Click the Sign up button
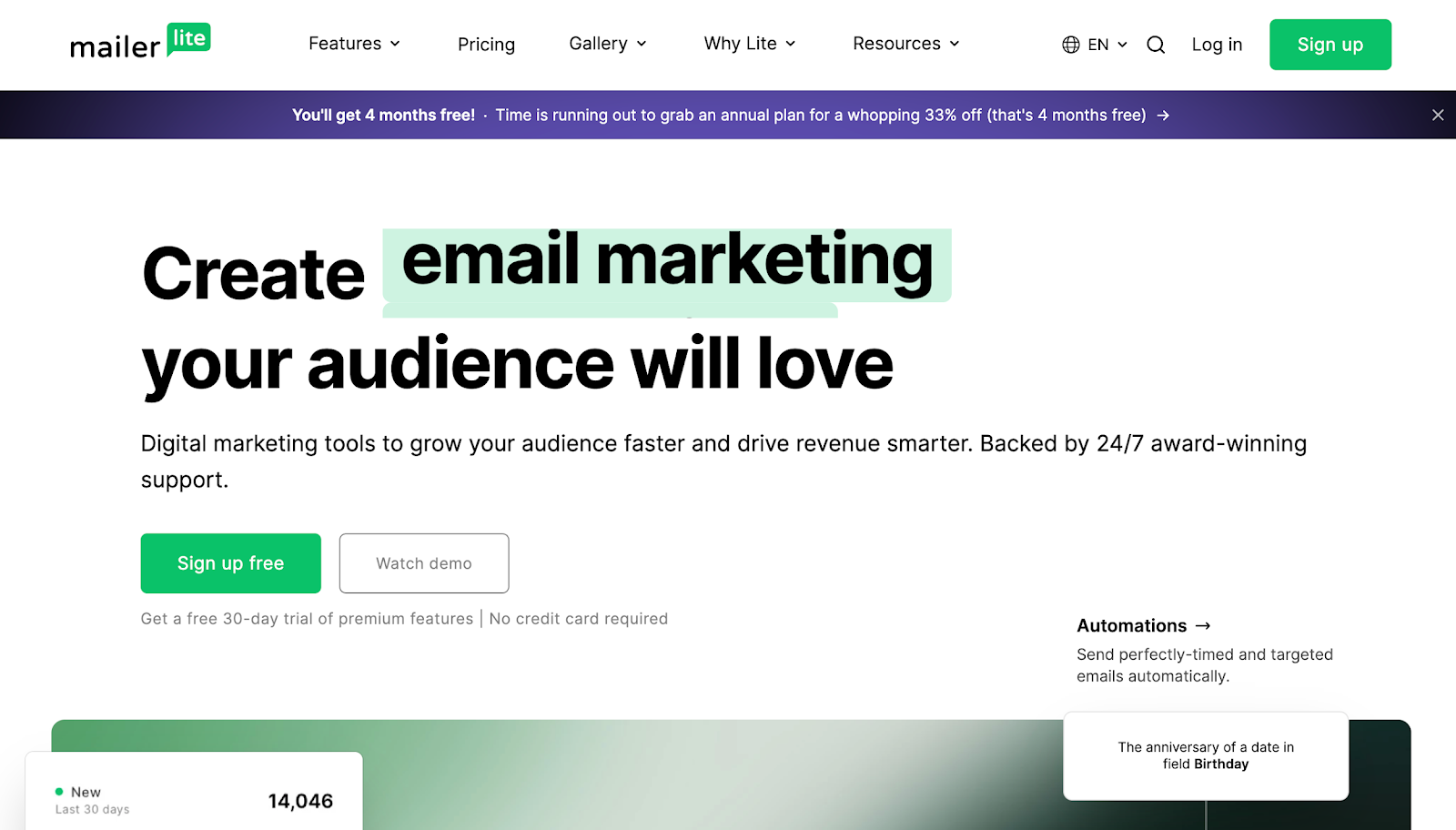This screenshot has width=1456, height=830. point(1330,44)
